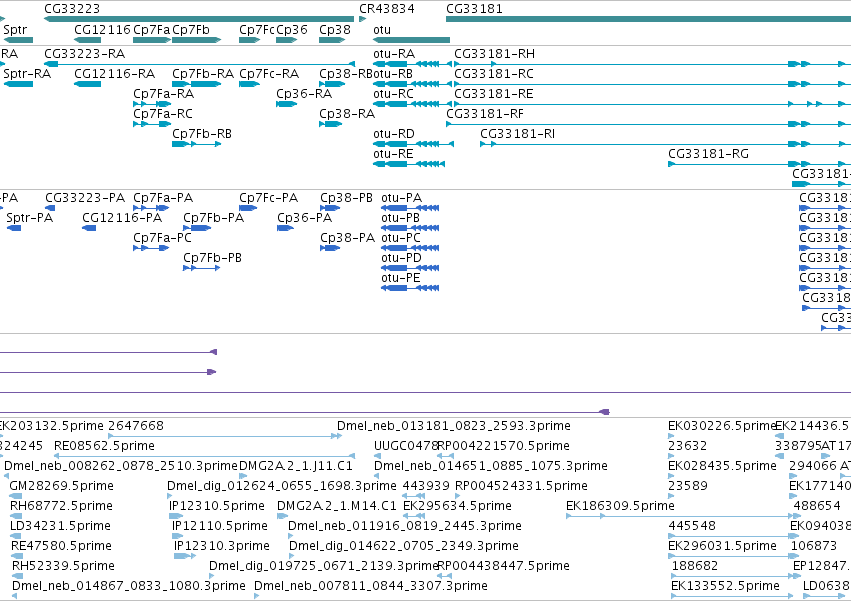This screenshot has width=851, height=601.
Task: Select the RE47580.5prime EST label
Action: pyautogui.click(x=61, y=546)
